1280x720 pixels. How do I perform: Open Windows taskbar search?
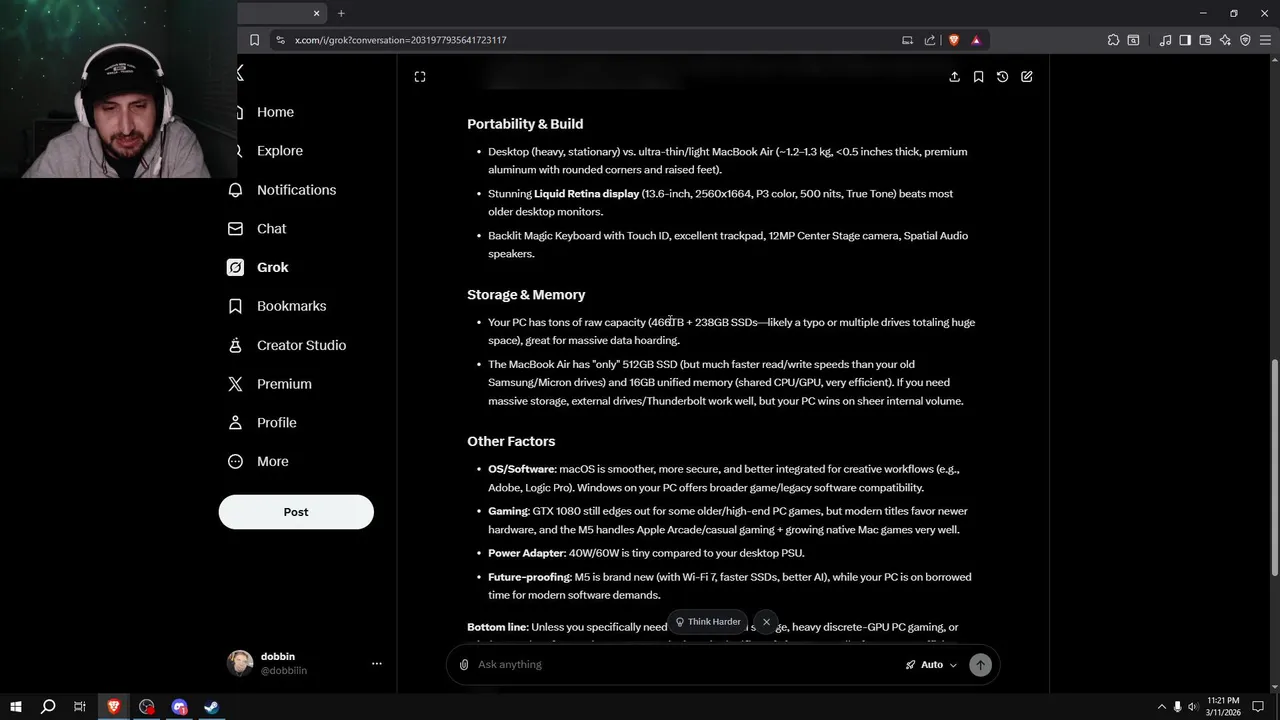click(x=47, y=707)
